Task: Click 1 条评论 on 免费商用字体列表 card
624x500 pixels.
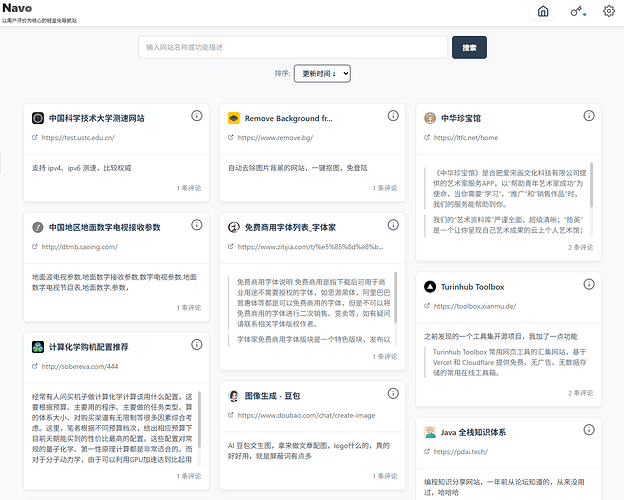Action: tap(385, 357)
